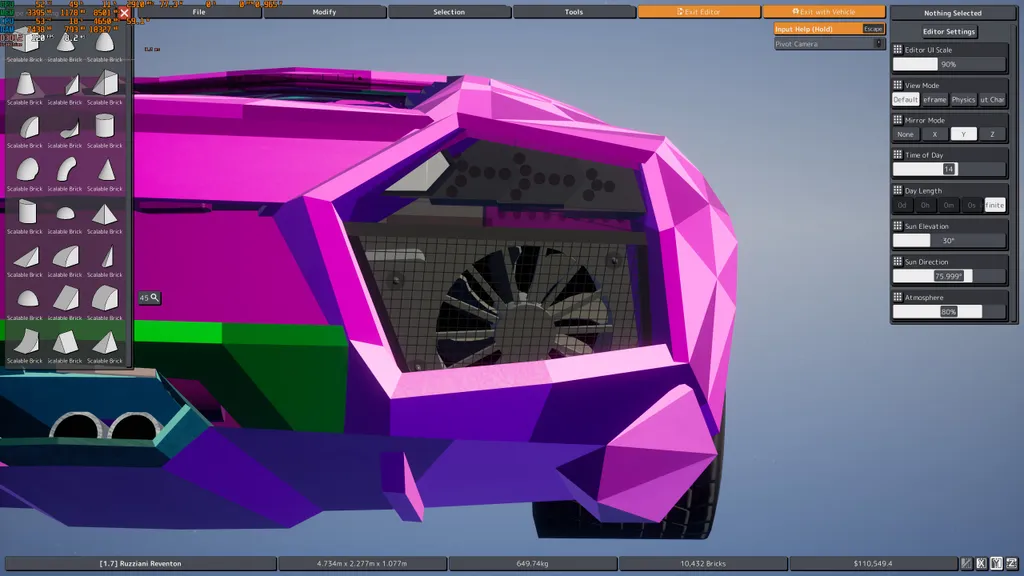Adjust the Time of Day slider
Viewport: 1024px width, 576px height.
click(x=949, y=169)
